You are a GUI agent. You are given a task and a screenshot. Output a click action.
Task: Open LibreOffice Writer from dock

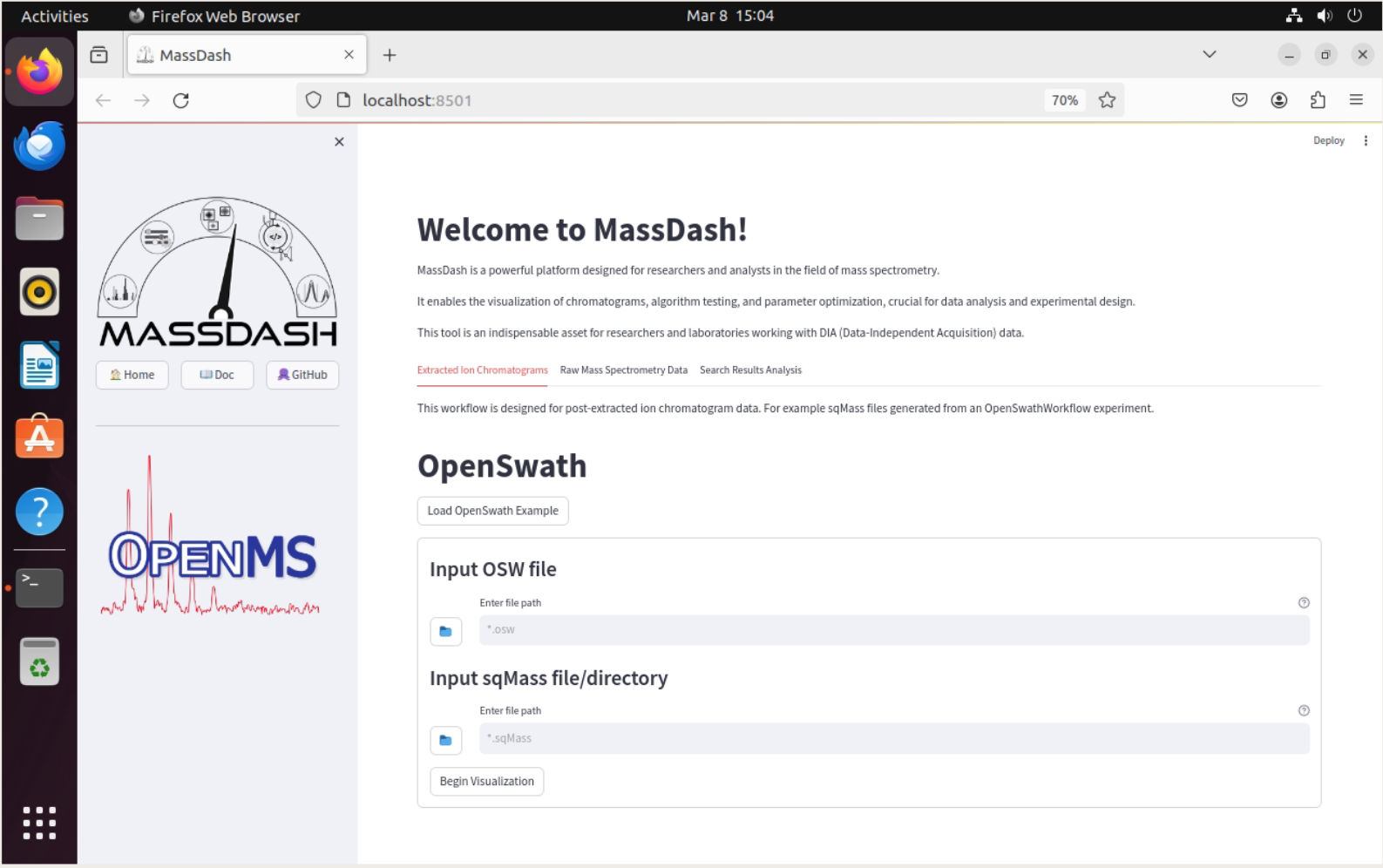[x=39, y=365]
